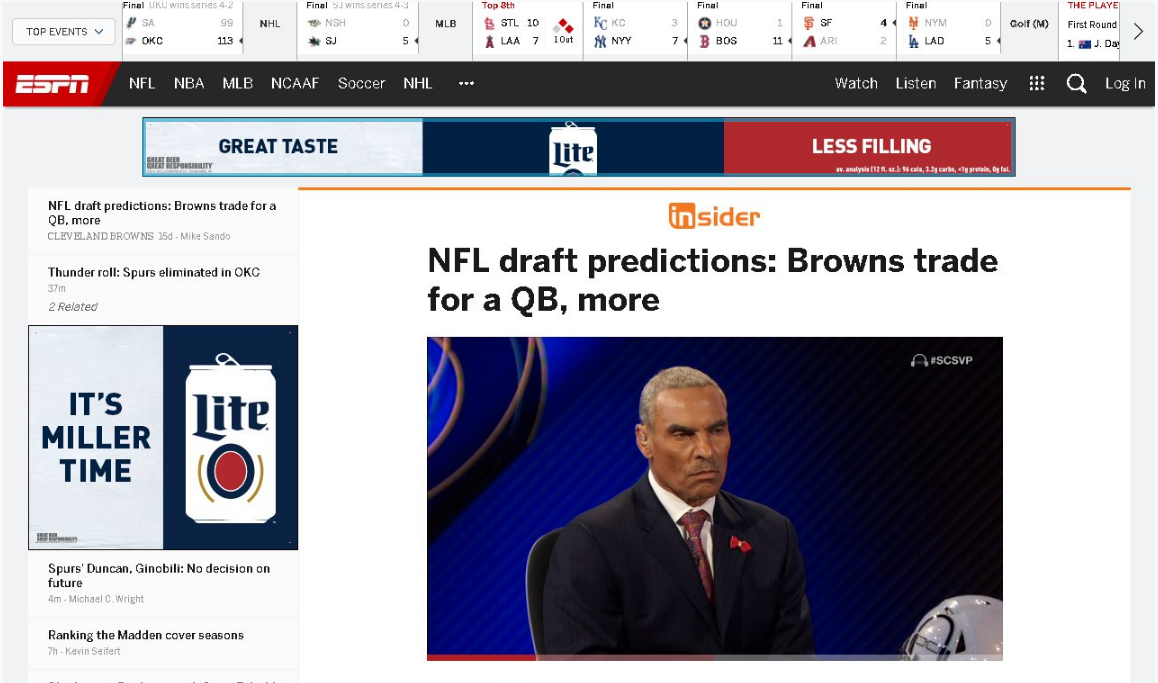Expand the Top Events dropdown
1158x683 pixels.
pos(64,32)
